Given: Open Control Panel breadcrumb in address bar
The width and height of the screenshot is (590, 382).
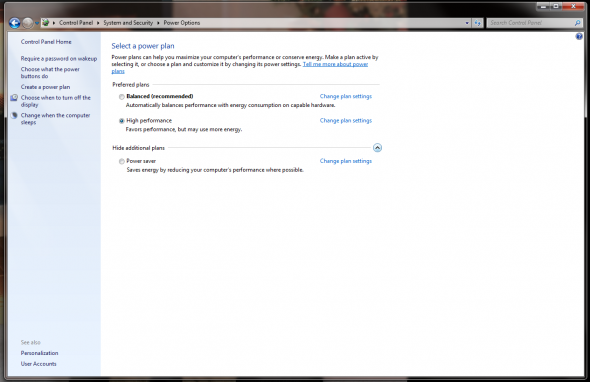Looking at the screenshot, I should tap(76, 23).
